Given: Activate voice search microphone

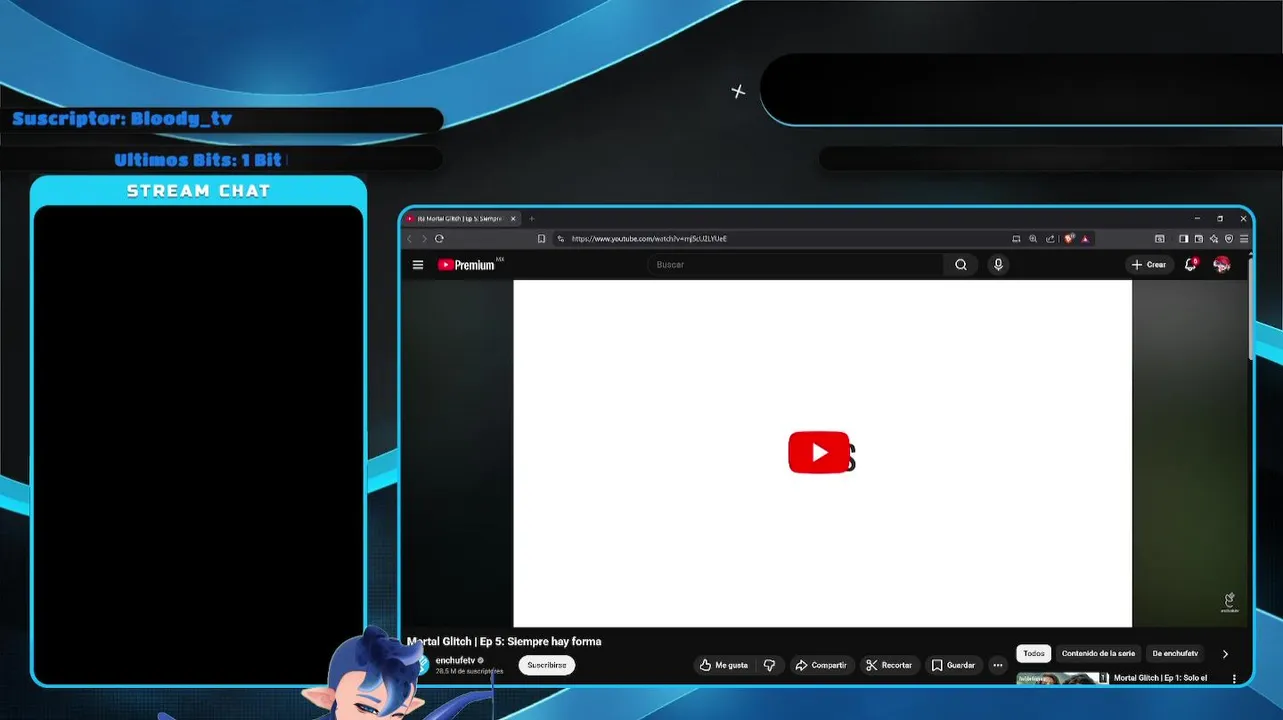Looking at the screenshot, I should click(998, 265).
